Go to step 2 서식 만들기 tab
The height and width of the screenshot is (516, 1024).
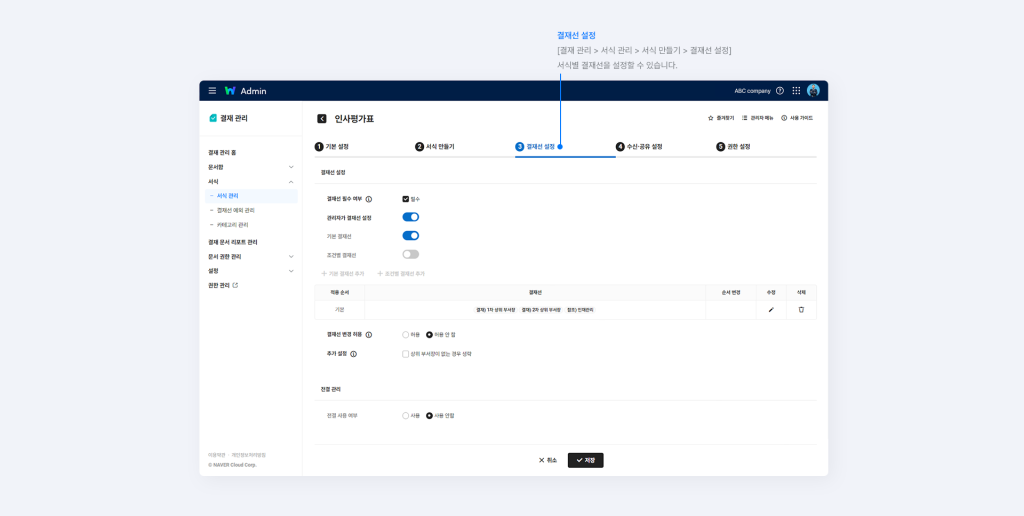(435, 147)
